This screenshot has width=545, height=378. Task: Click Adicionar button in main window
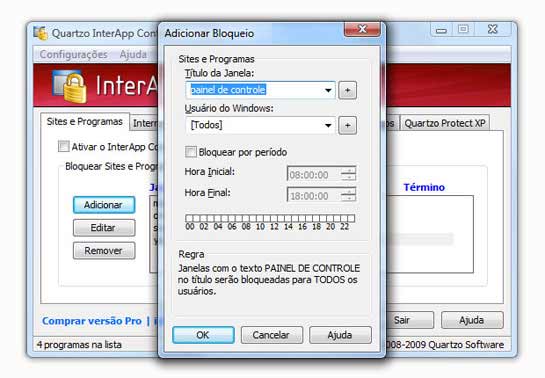point(104,205)
